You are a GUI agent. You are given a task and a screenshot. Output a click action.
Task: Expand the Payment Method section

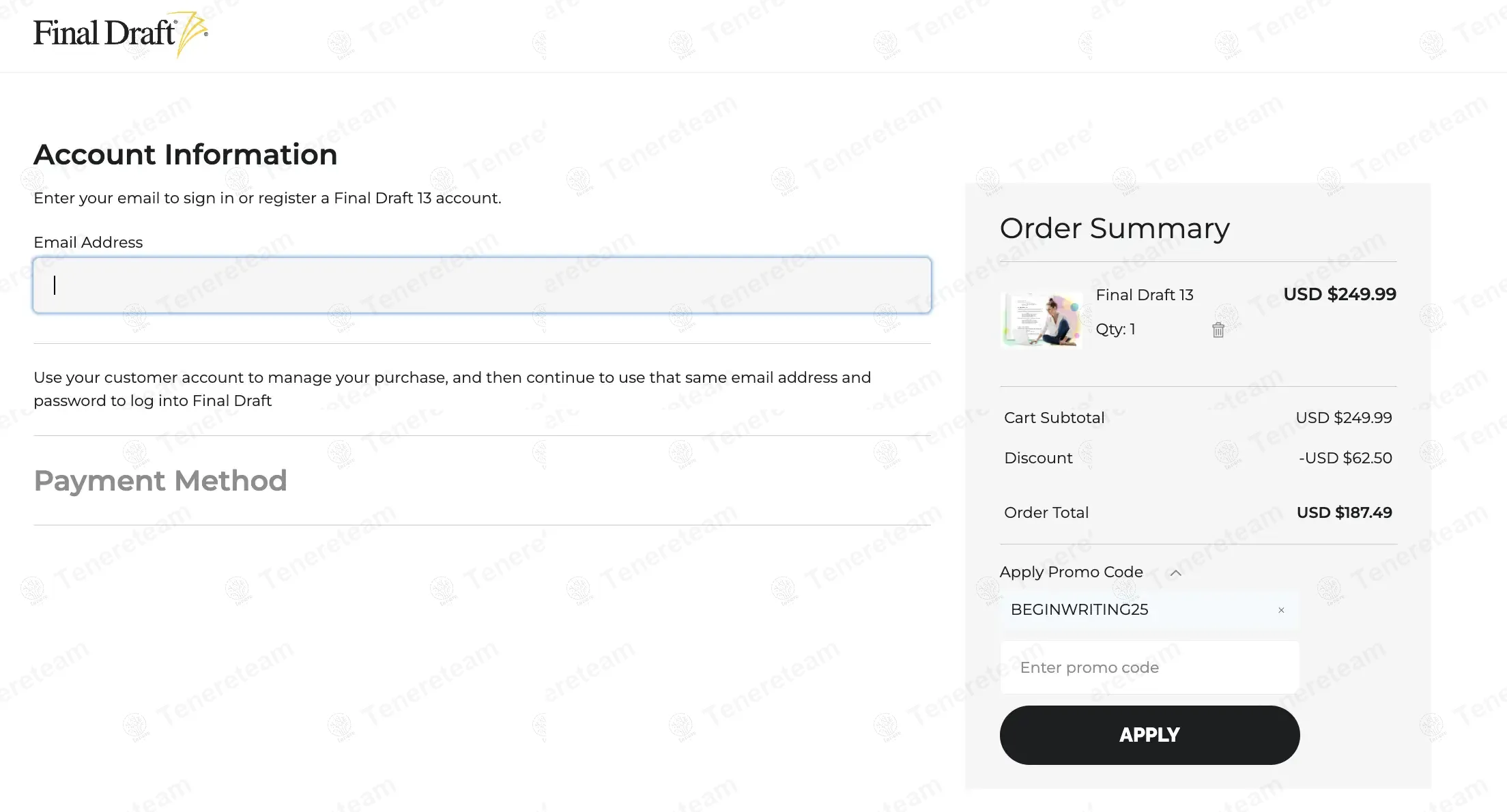tap(160, 480)
